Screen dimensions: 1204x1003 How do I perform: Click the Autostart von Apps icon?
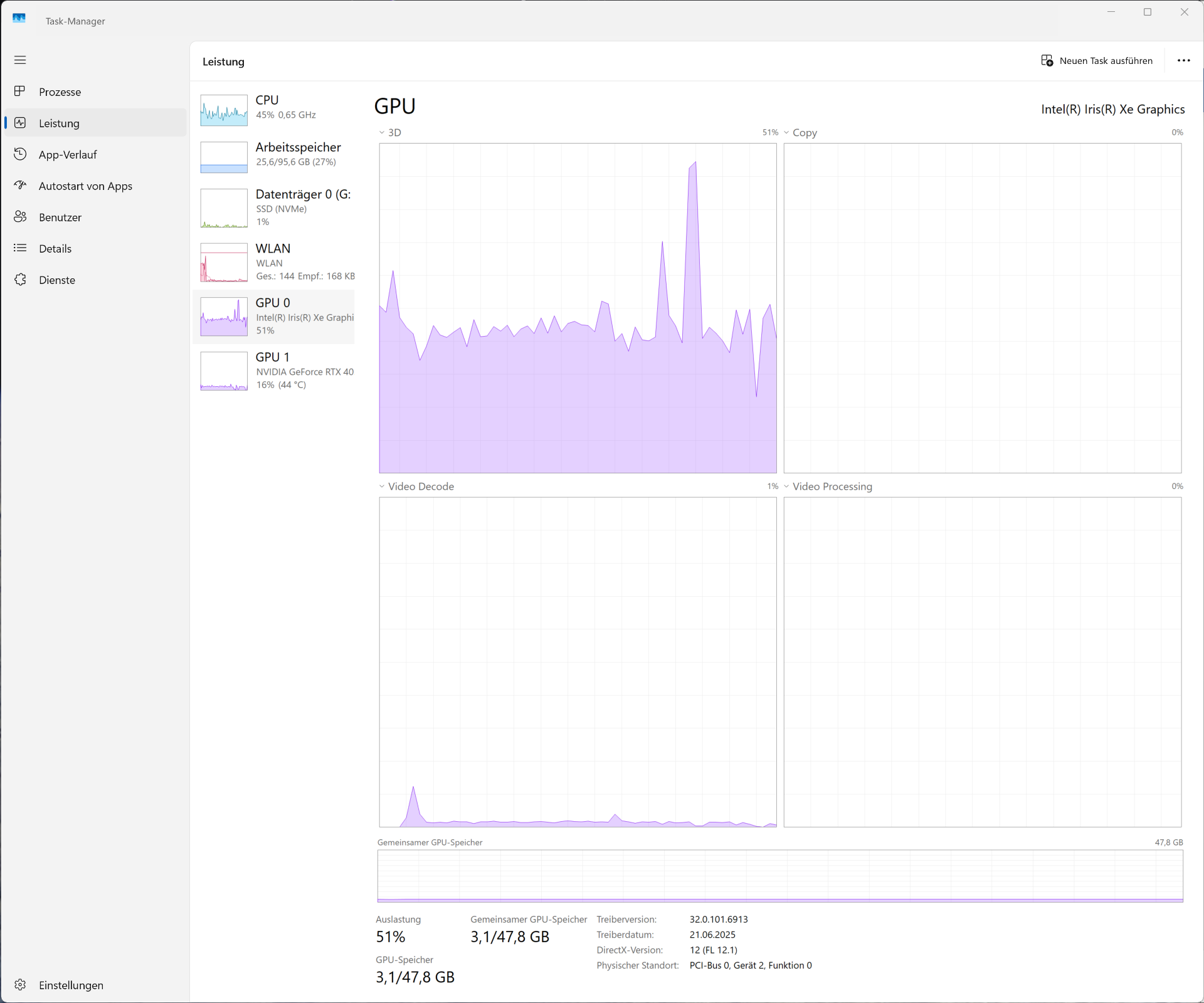tap(20, 186)
